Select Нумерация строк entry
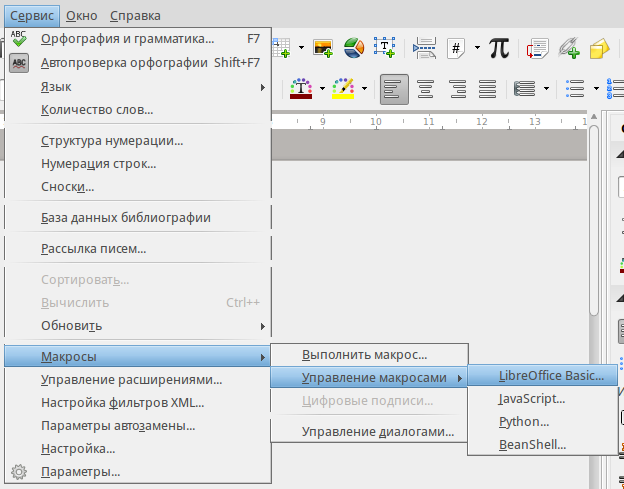624x489 pixels. coord(138,164)
